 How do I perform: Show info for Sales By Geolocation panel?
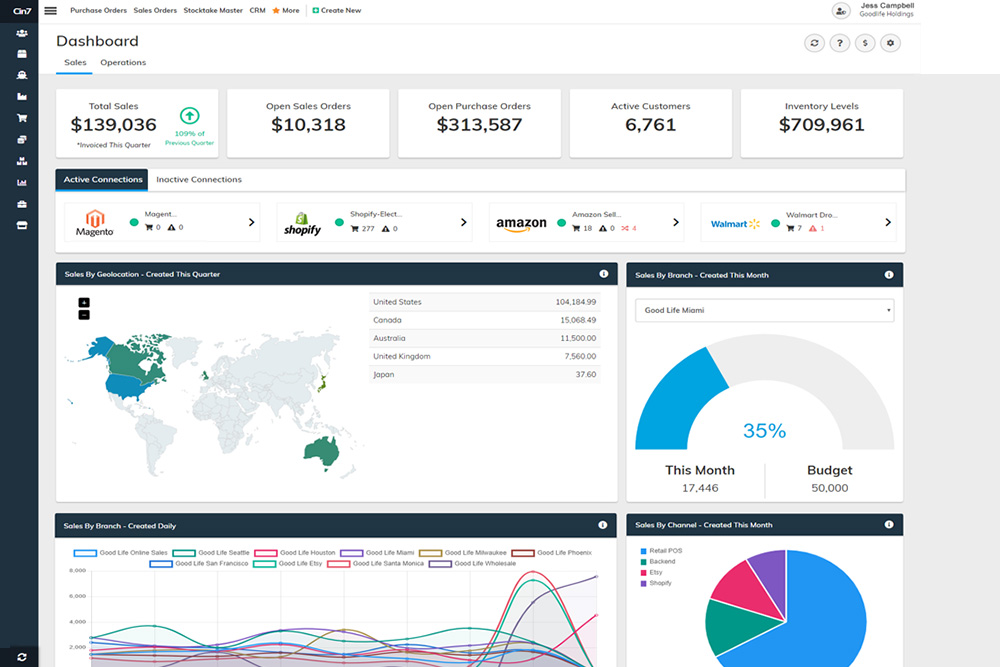(603, 274)
